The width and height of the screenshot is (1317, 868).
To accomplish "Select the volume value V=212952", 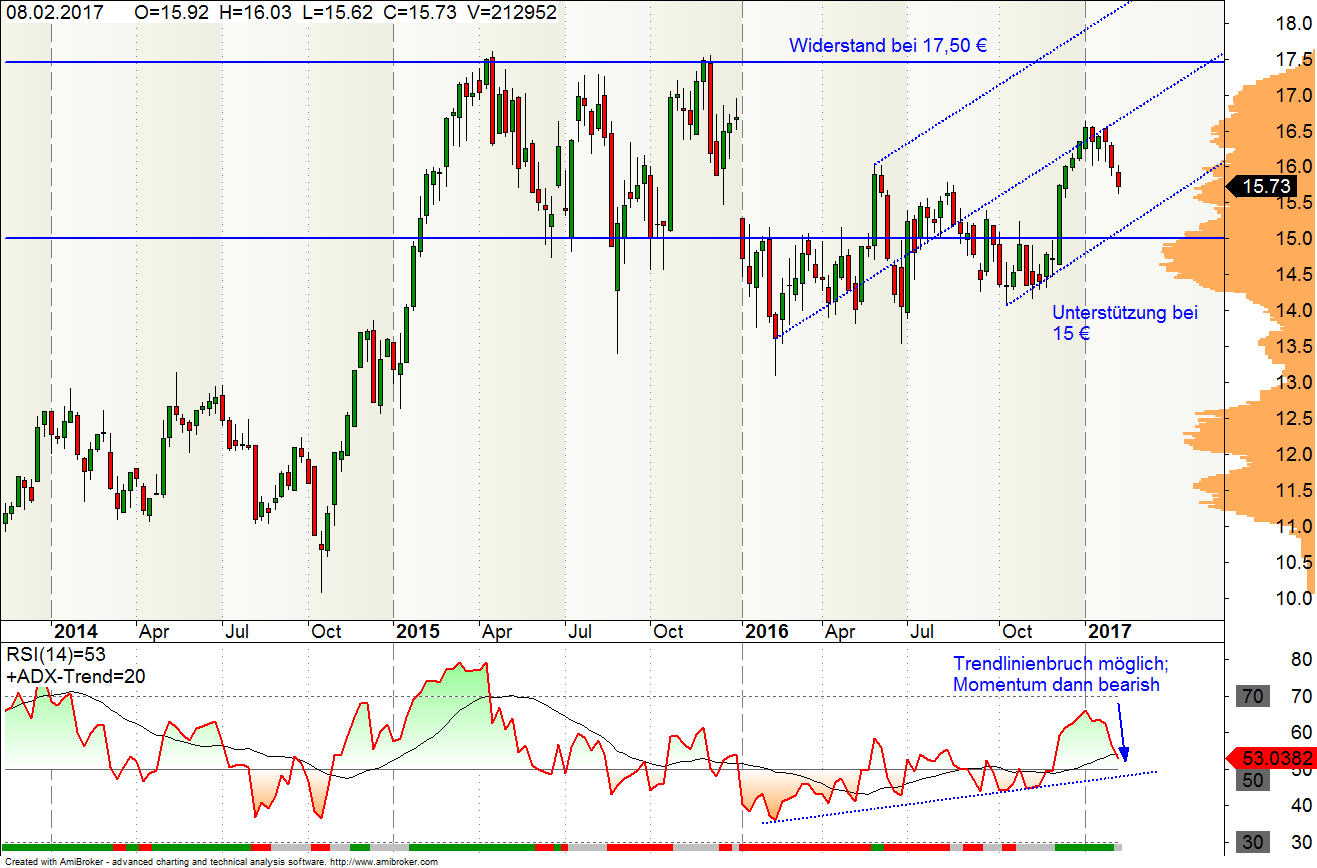I will tap(511, 12).
